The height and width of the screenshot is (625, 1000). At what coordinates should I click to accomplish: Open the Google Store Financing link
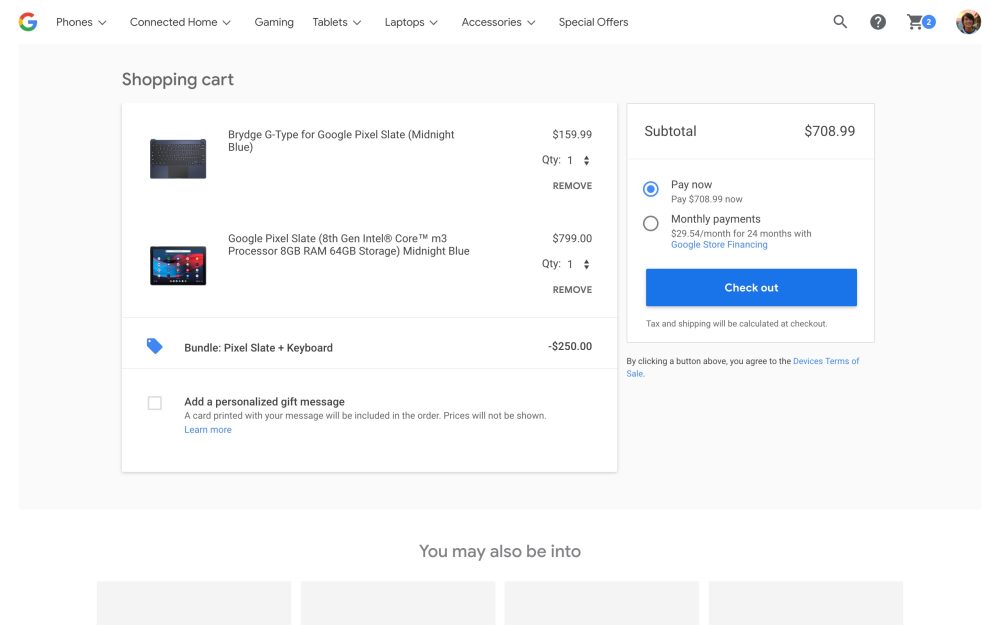719,245
